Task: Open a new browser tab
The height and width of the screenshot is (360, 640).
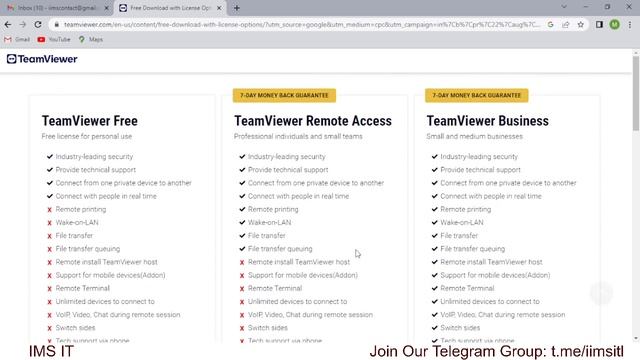Action: 237,8
